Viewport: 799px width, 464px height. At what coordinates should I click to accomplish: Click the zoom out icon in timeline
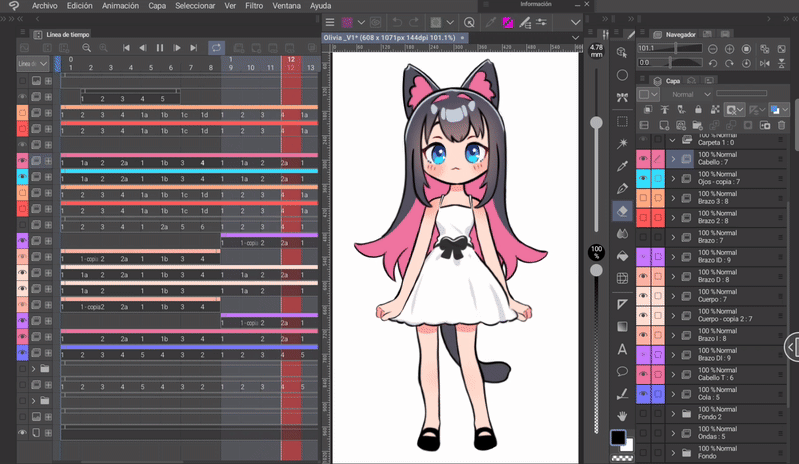pyautogui.click(x=87, y=48)
